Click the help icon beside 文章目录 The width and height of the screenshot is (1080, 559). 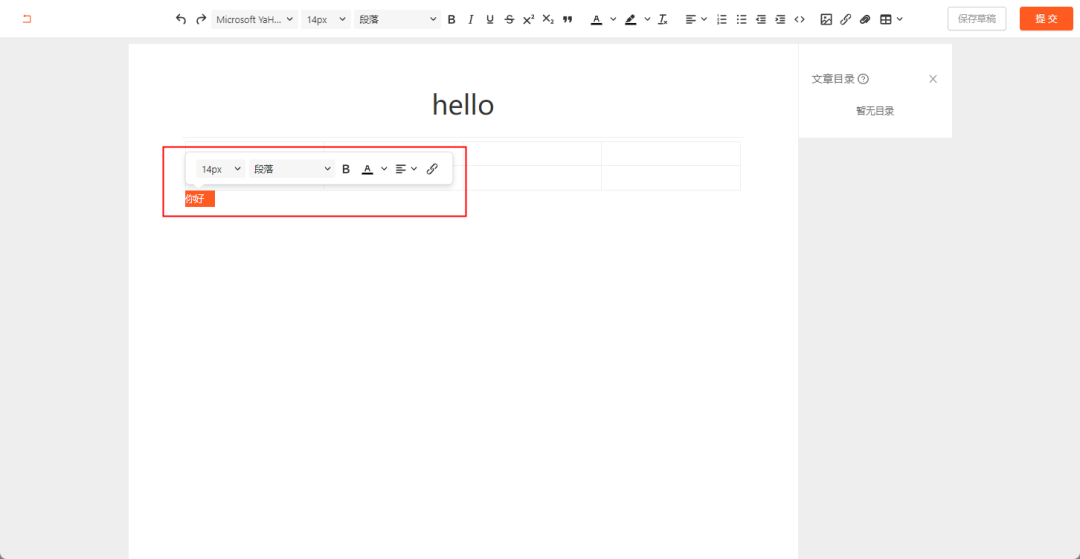[x=863, y=79]
